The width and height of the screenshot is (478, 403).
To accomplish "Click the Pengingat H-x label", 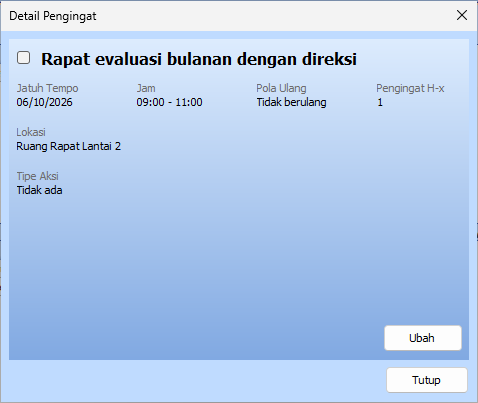I will (x=410, y=88).
